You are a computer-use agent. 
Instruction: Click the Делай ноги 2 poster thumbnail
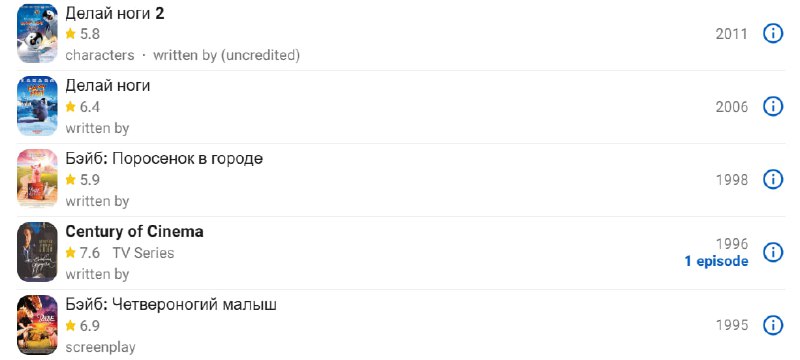pyautogui.click(x=37, y=34)
